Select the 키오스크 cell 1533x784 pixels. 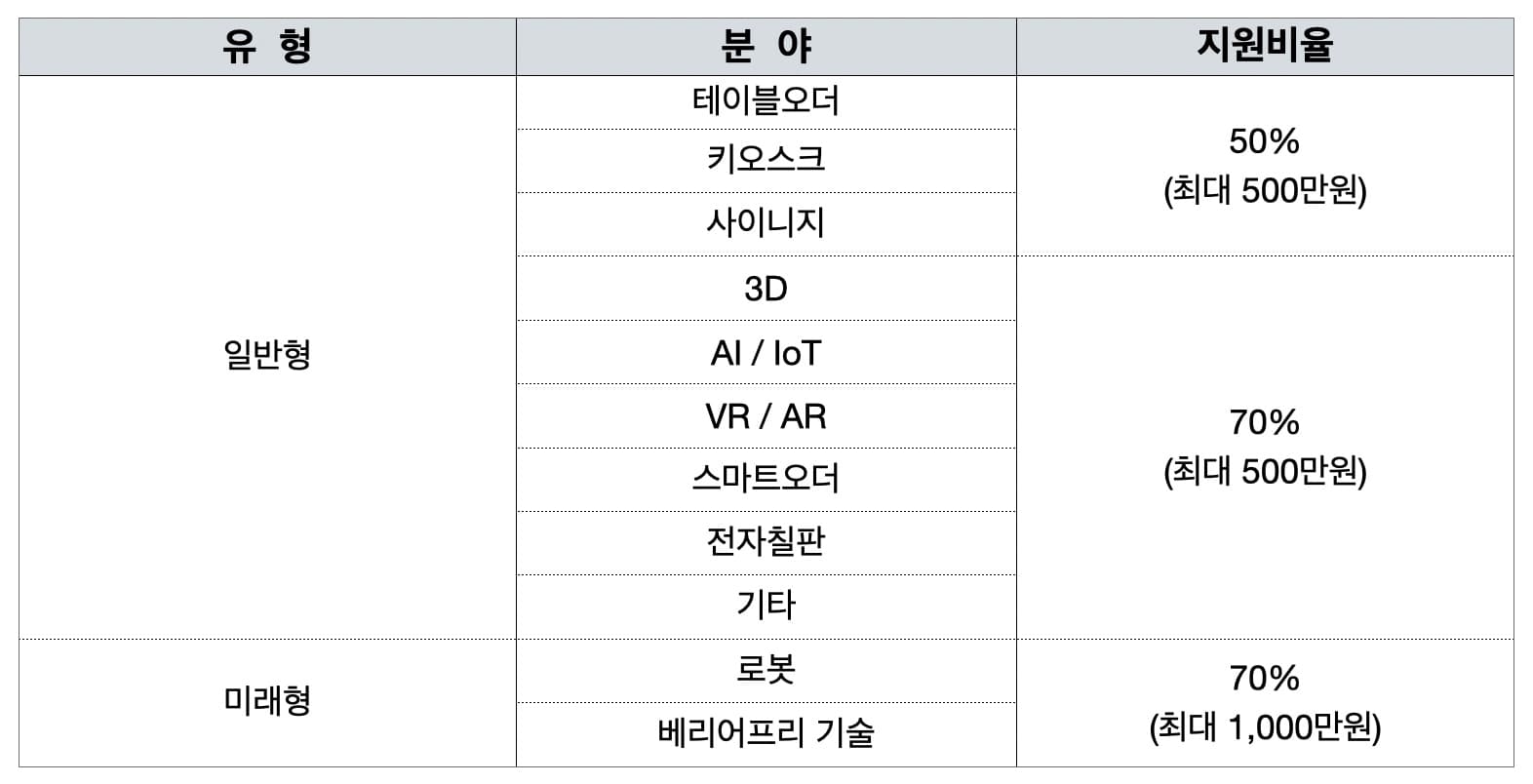[x=766, y=160]
